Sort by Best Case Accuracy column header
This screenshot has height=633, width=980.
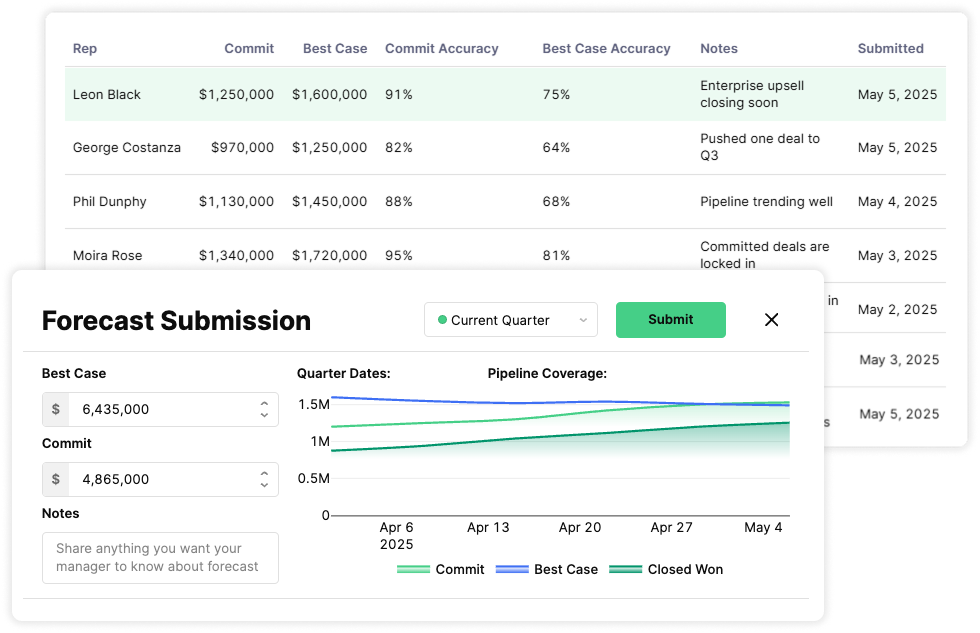point(606,48)
